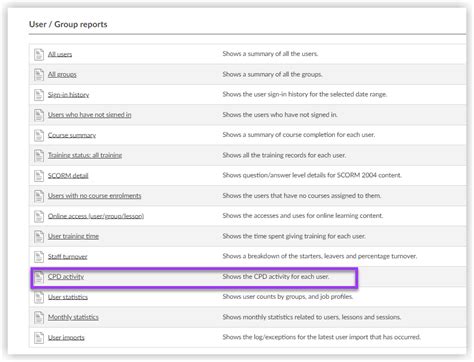This screenshot has width=474, height=362.
Task: Click the document icon beside All users
Action: point(39,54)
